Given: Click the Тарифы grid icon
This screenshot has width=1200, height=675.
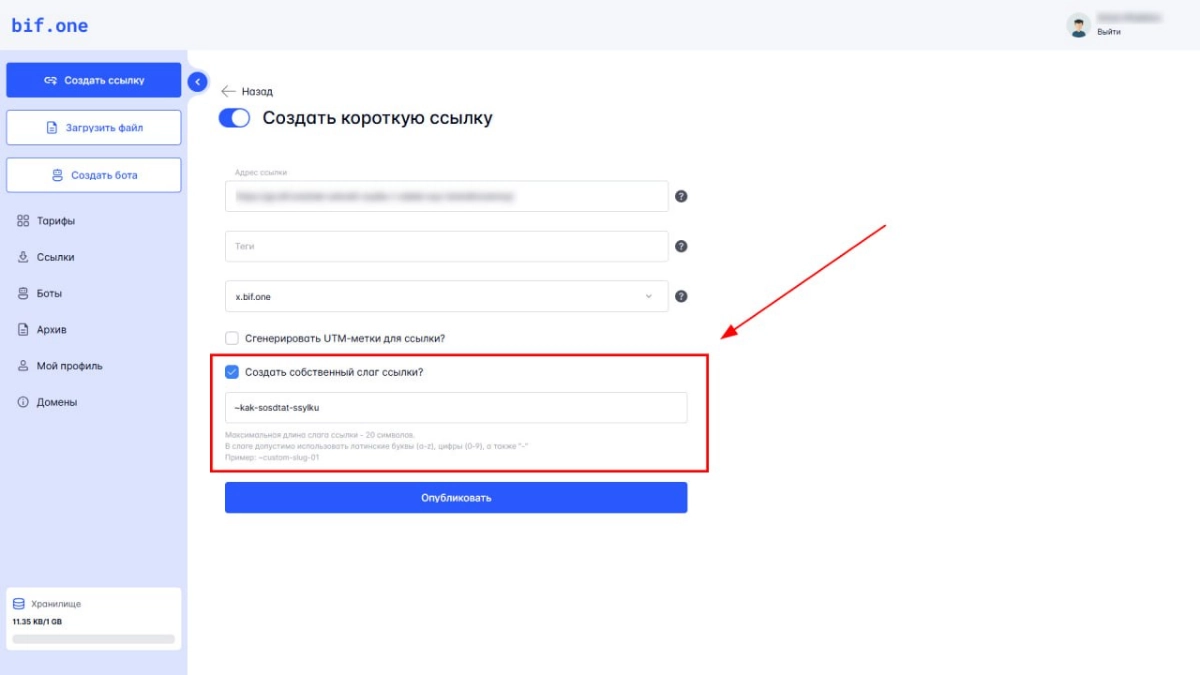Looking at the screenshot, I should coord(23,221).
